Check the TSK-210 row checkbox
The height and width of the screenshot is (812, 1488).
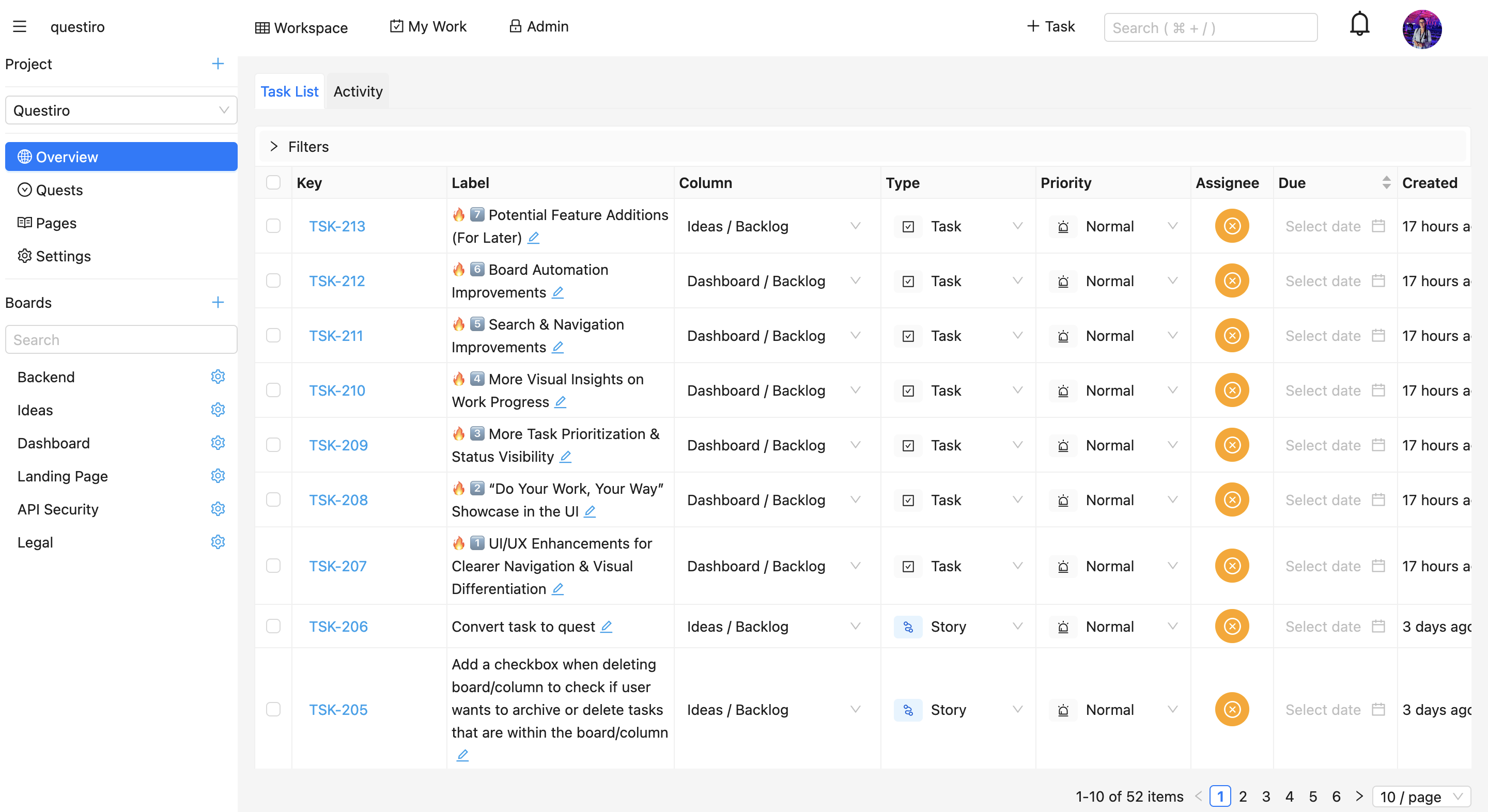point(273,390)
